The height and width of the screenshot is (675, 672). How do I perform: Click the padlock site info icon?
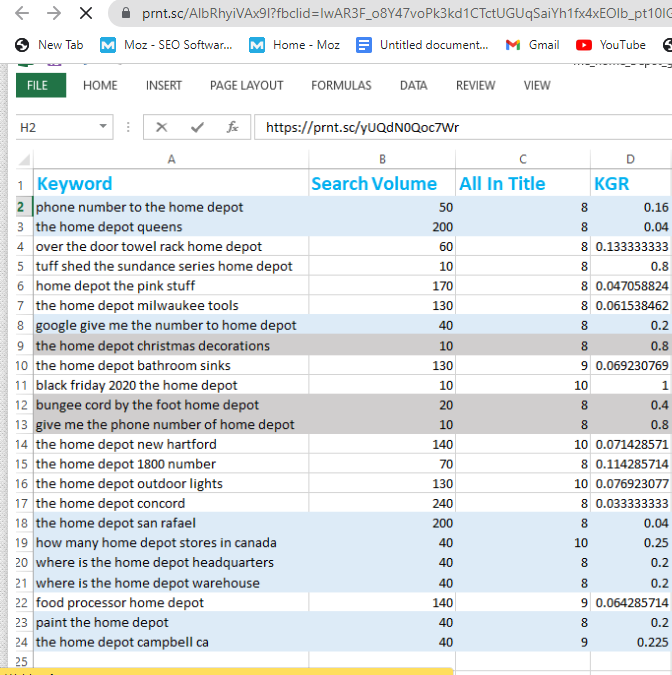tap(125, 15)
